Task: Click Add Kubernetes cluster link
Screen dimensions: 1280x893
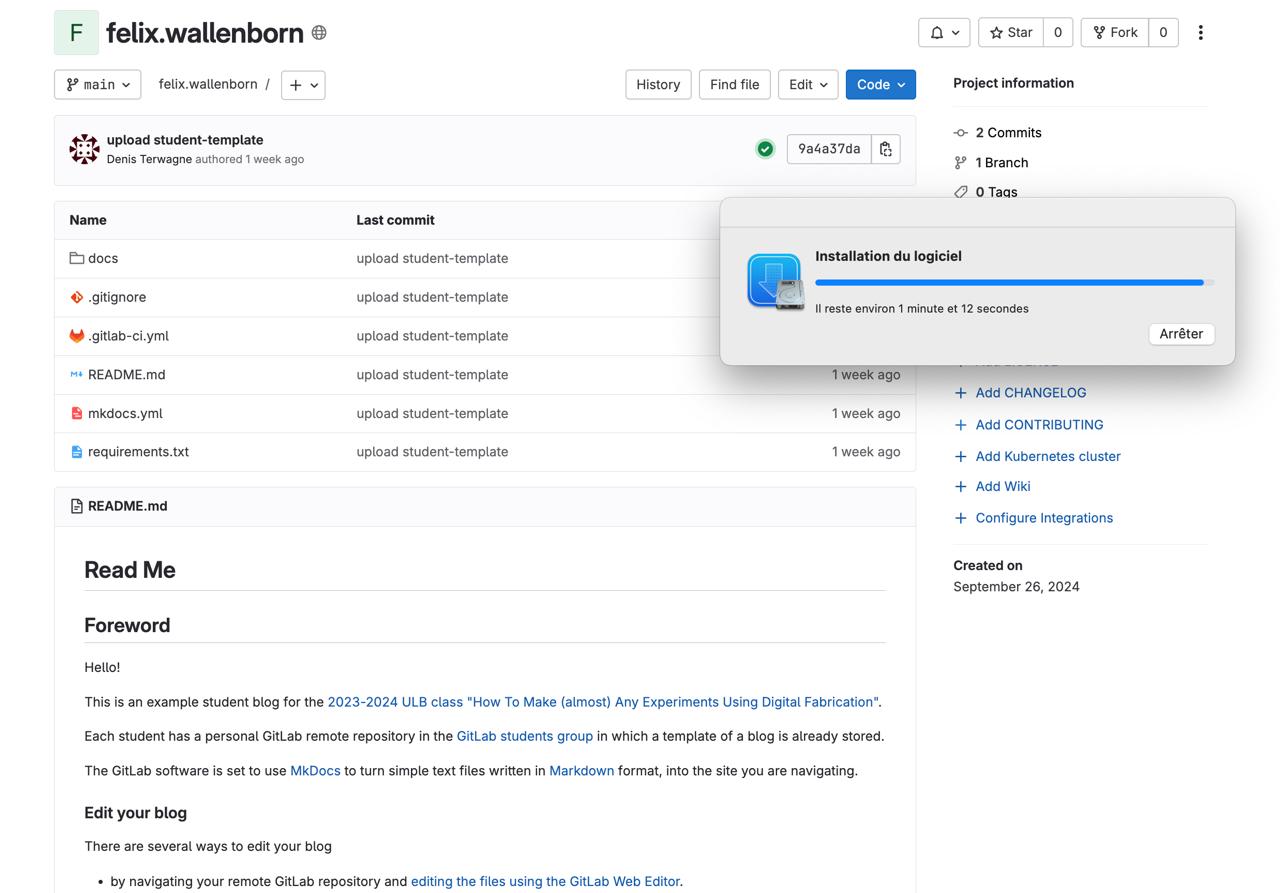Action: coord(1048,456)
